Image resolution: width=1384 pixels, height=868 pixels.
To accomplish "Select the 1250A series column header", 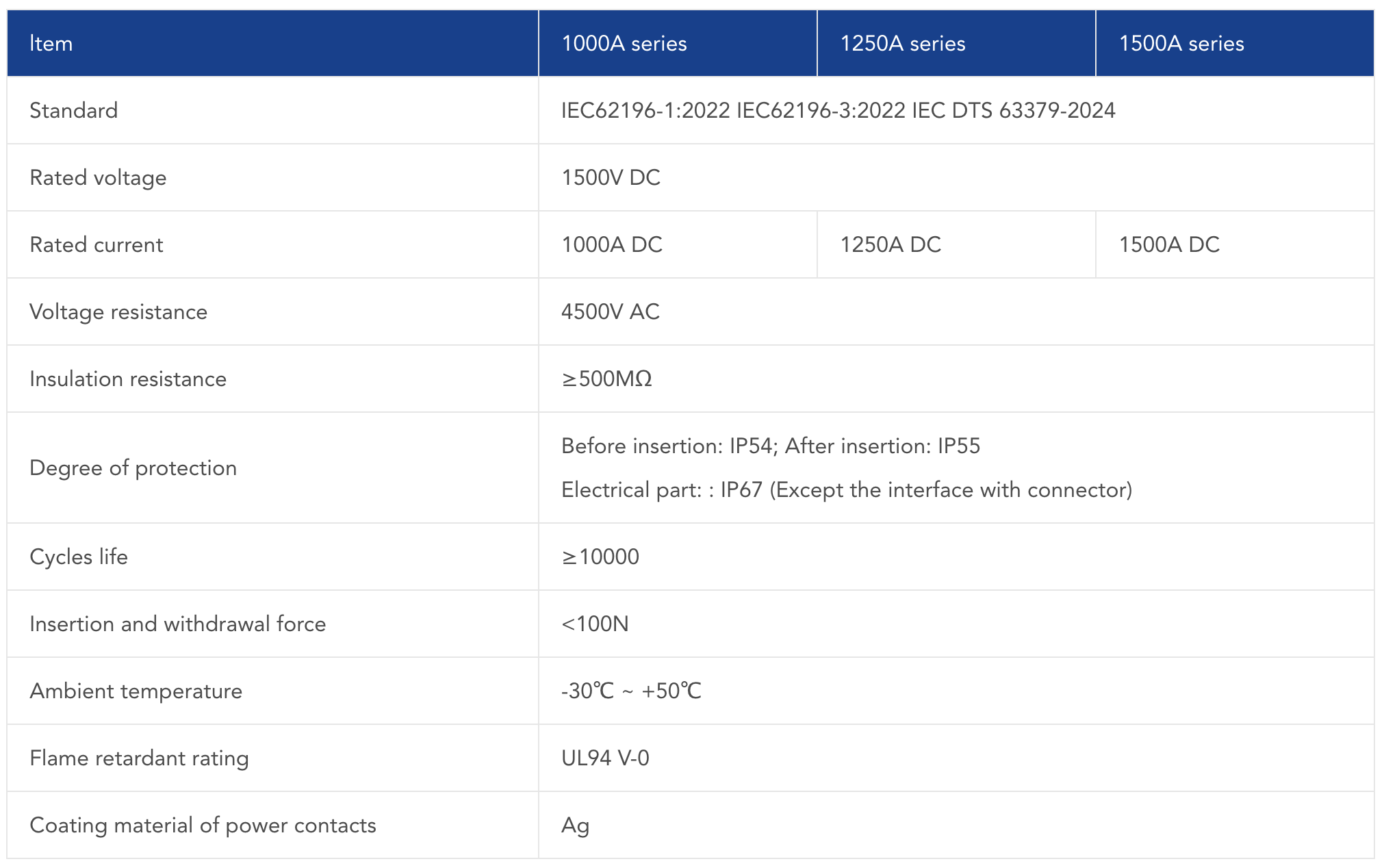I will point(902,44).
